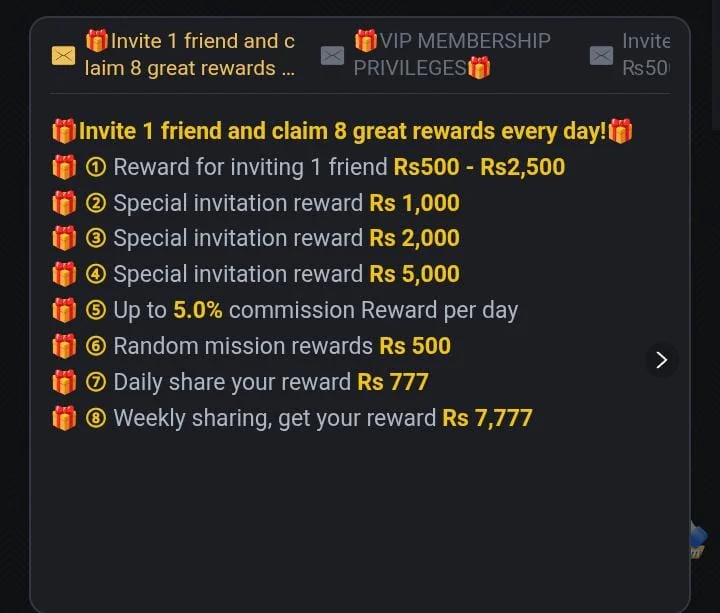The height and width of the screenshot is (613, 720).
Task: Click the envelope icon on the third tab
Action: click(601, 56)
